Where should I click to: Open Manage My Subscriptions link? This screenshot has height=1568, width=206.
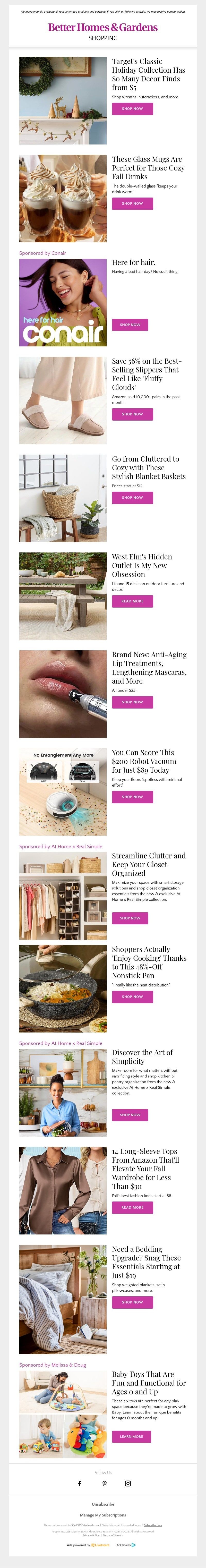click(x=103, y=1515)
